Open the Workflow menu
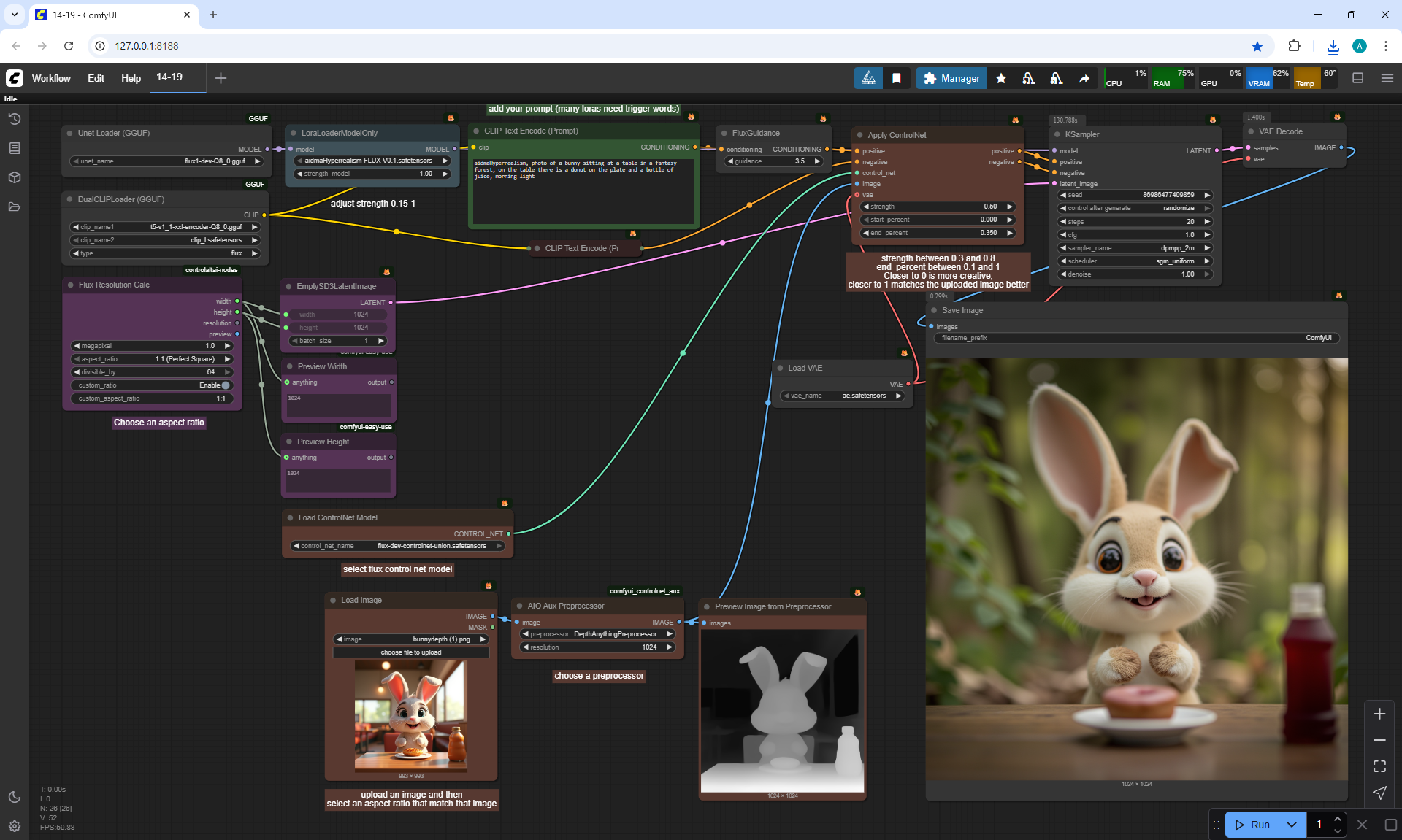This screenshot has width=1402, height=840. coord(51,78)
